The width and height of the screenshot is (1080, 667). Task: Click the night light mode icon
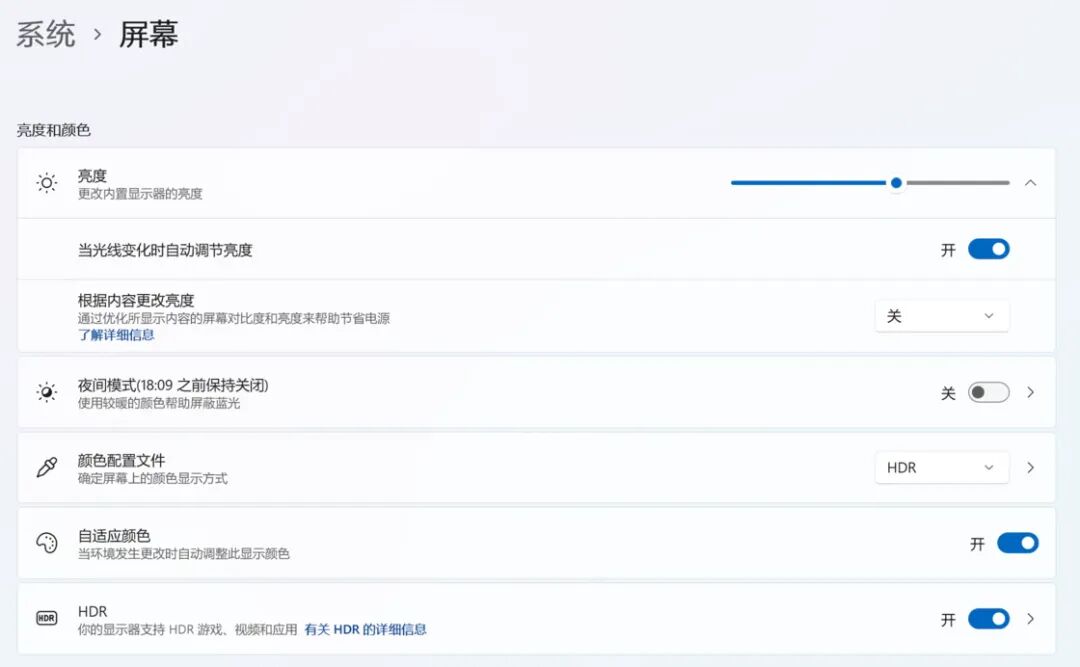(x=47, y=392)
